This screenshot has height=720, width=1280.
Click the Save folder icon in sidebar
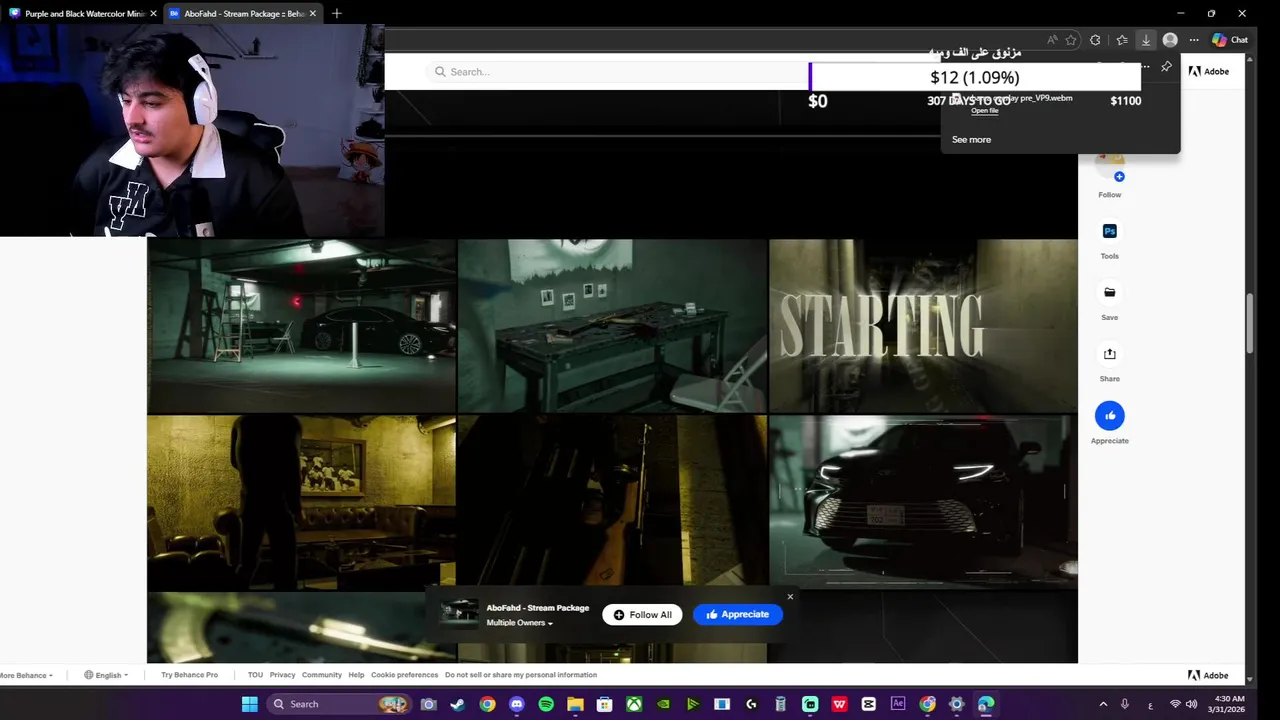point(1109,292)
